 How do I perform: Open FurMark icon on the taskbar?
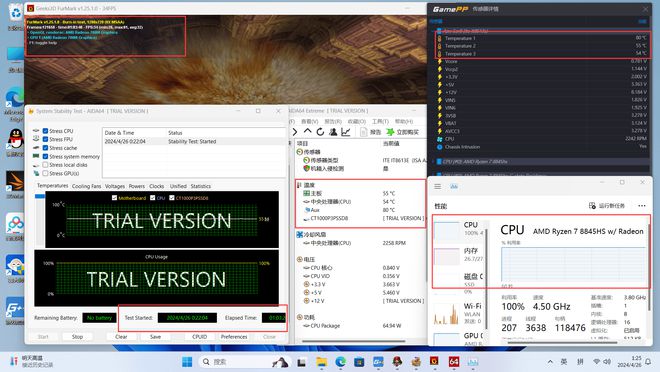(434, 361)
